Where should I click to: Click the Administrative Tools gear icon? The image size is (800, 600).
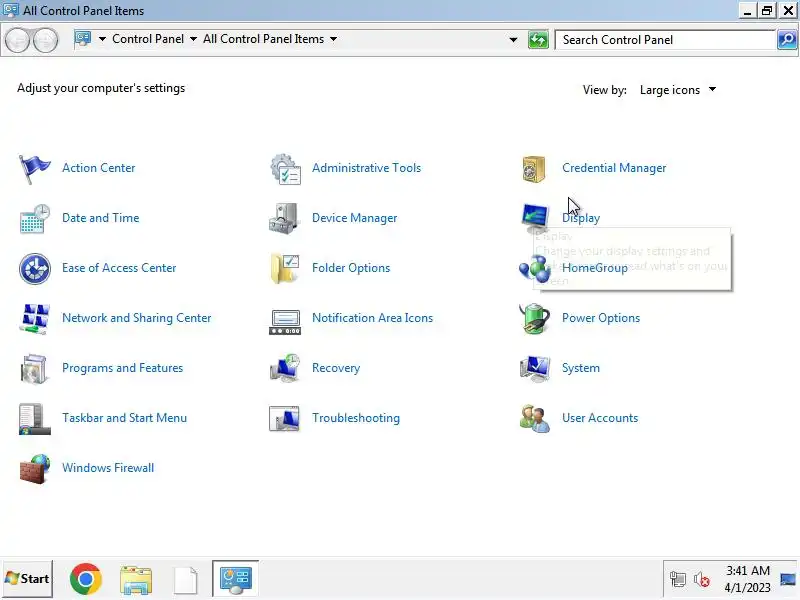coord(285,168)
